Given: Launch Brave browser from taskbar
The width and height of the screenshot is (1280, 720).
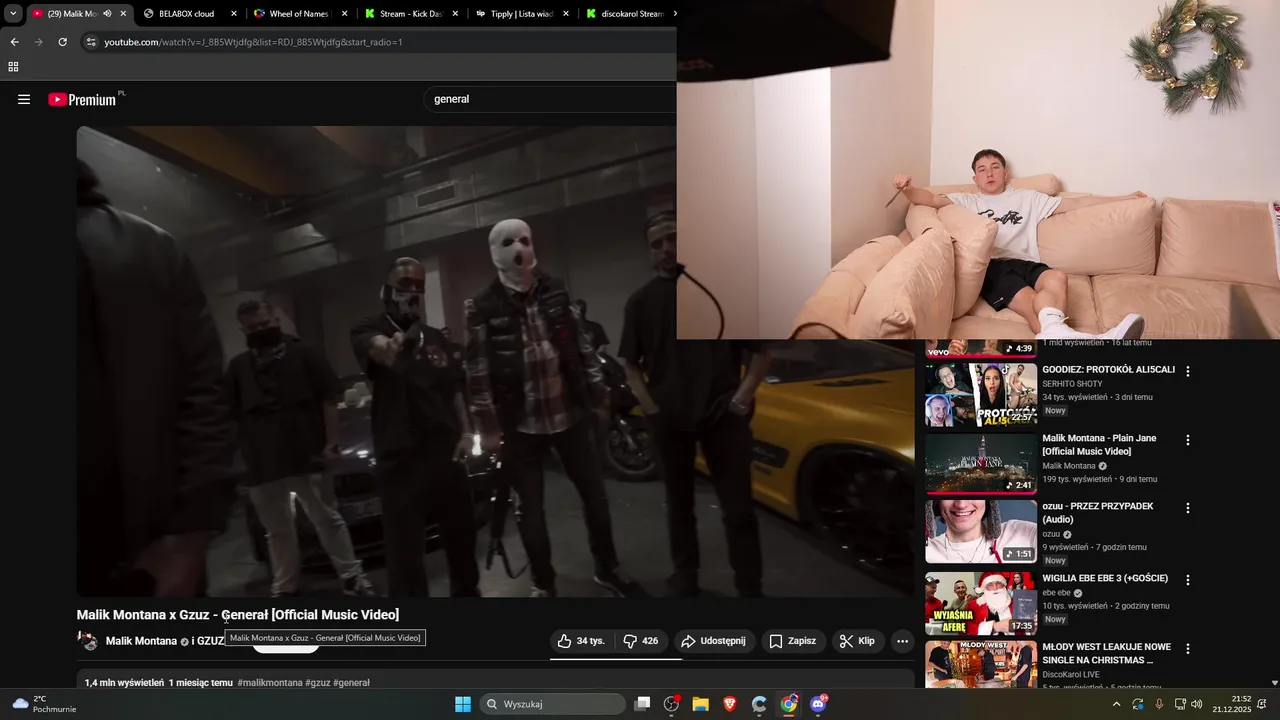Looking at the screenshot, I should click(x=730, y=704).
